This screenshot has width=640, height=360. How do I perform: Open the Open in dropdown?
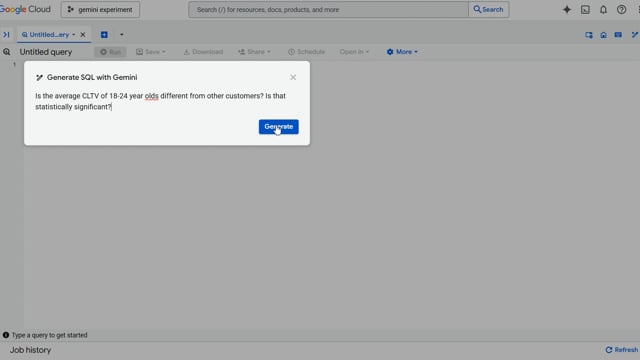click(x=354, y=52)
